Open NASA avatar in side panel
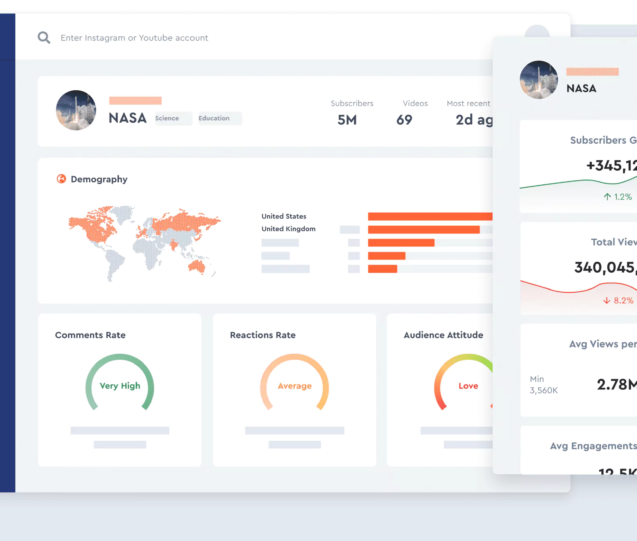Image resolution: width=637 pixels, height=541 pixels. tap(539, 80)
